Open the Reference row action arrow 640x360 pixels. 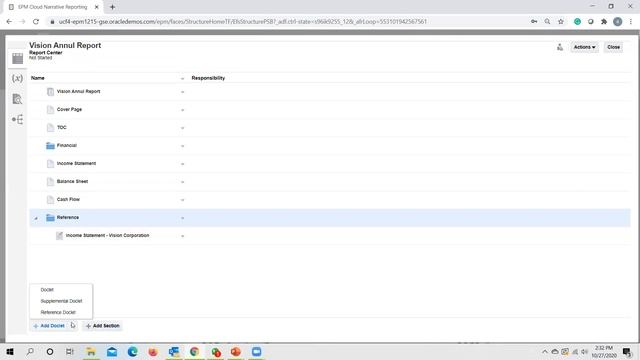(x=182, y=218)
